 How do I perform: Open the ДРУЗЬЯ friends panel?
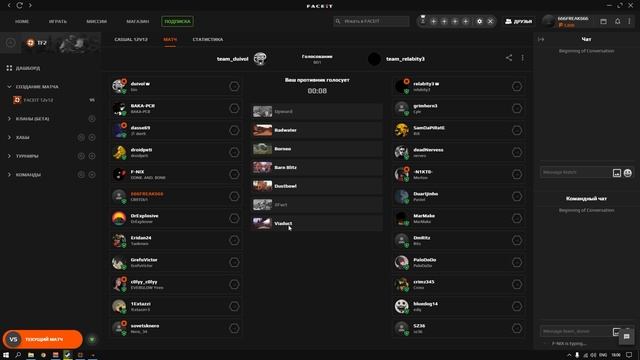click(x=519, y=21)
